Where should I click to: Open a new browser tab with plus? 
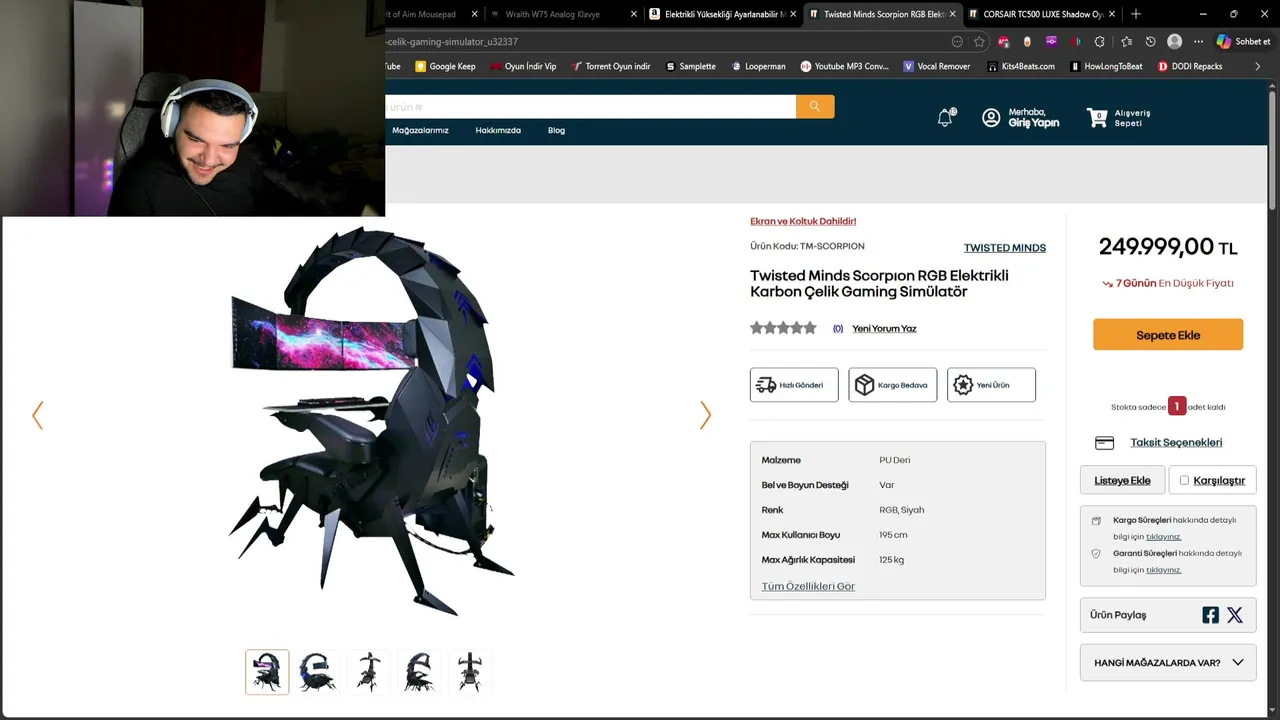tap(1135, 14)
